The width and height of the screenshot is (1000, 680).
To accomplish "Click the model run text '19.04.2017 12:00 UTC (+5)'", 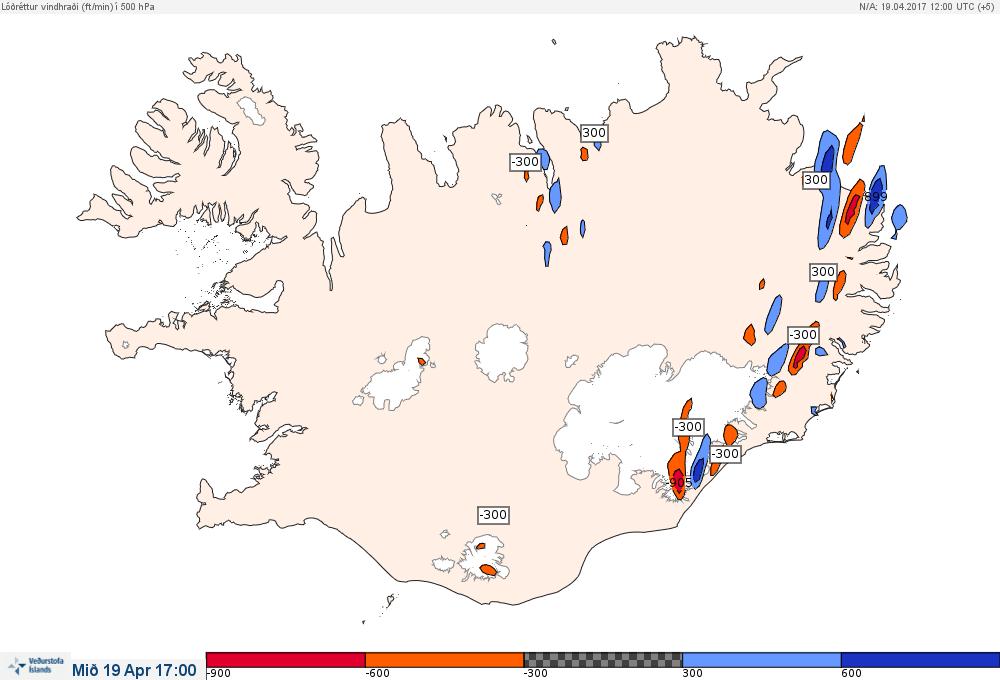I will click(938, 6).
